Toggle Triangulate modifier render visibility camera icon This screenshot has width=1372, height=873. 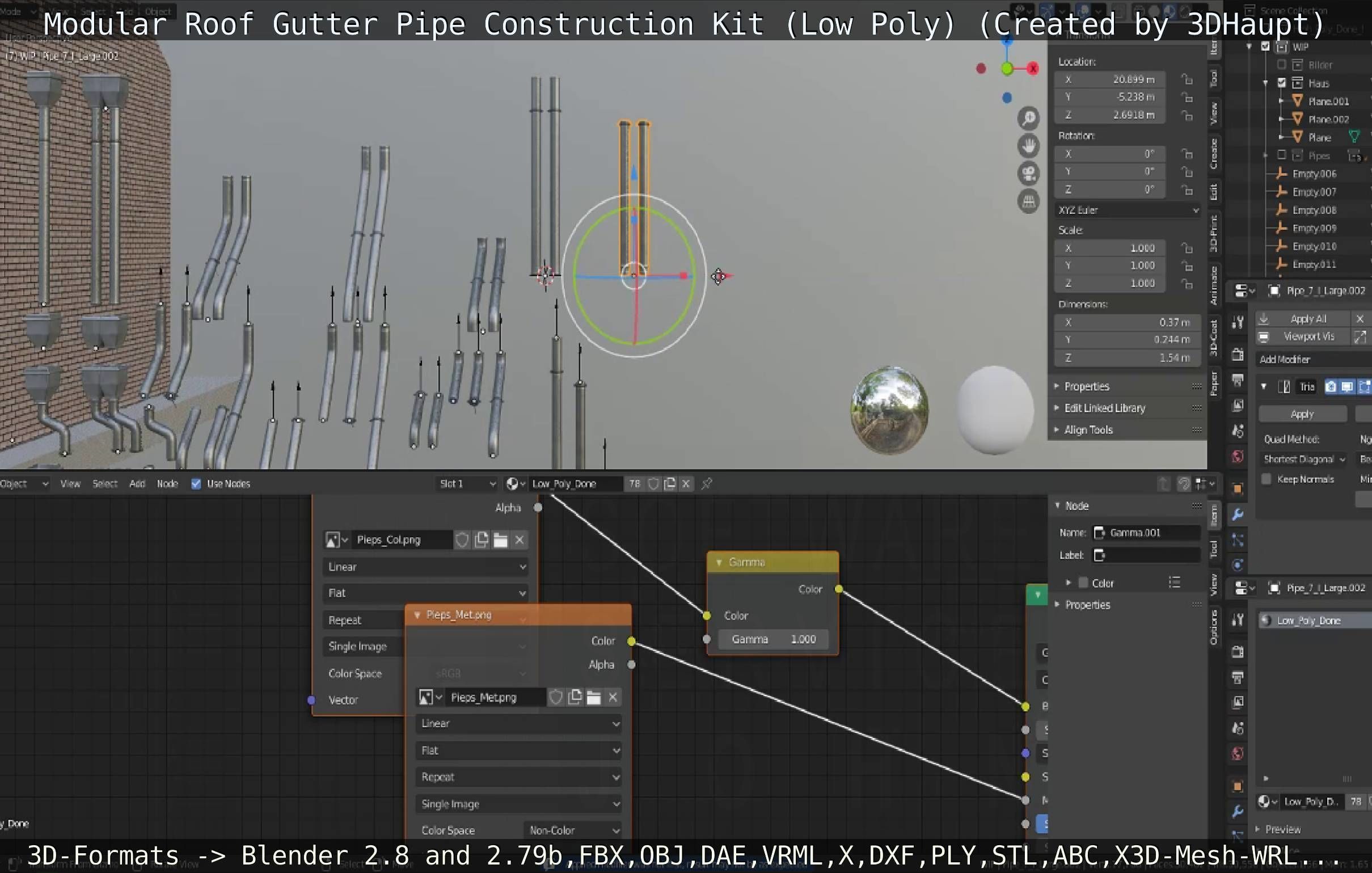[x=1331, y=387]
